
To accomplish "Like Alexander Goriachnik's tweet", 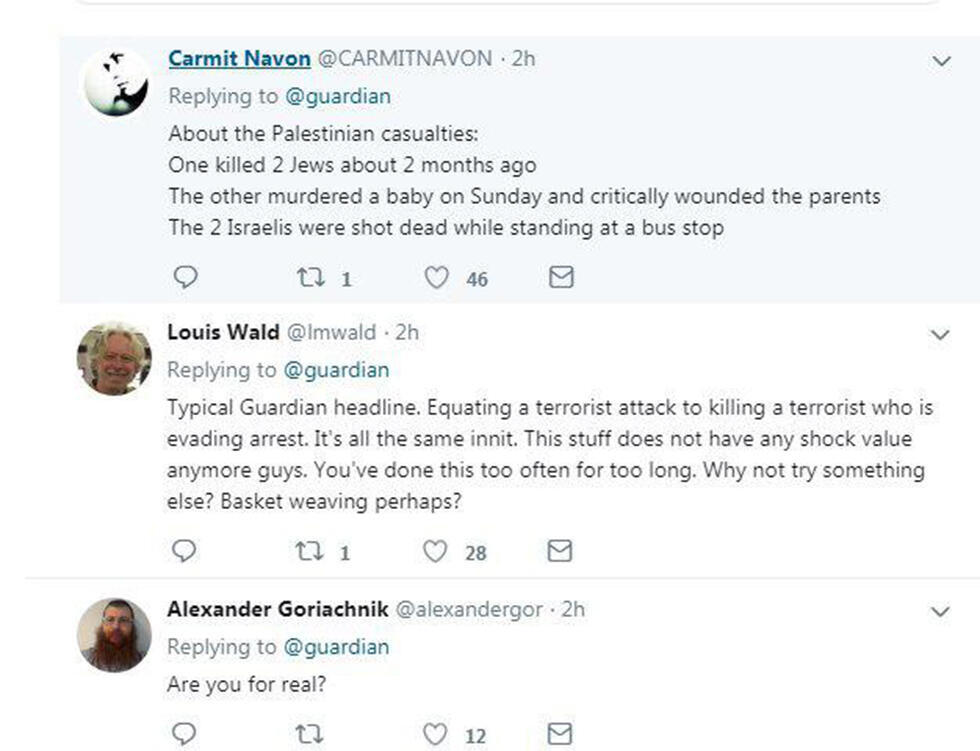I will (436, 734).
